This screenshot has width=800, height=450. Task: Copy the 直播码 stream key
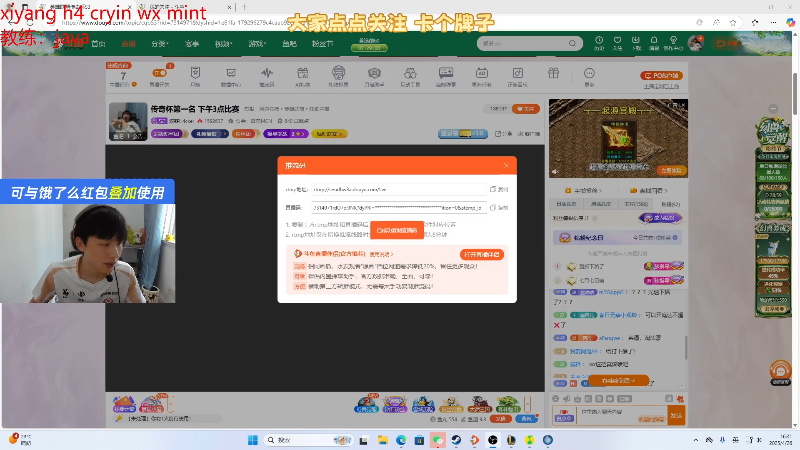[499, 208]
